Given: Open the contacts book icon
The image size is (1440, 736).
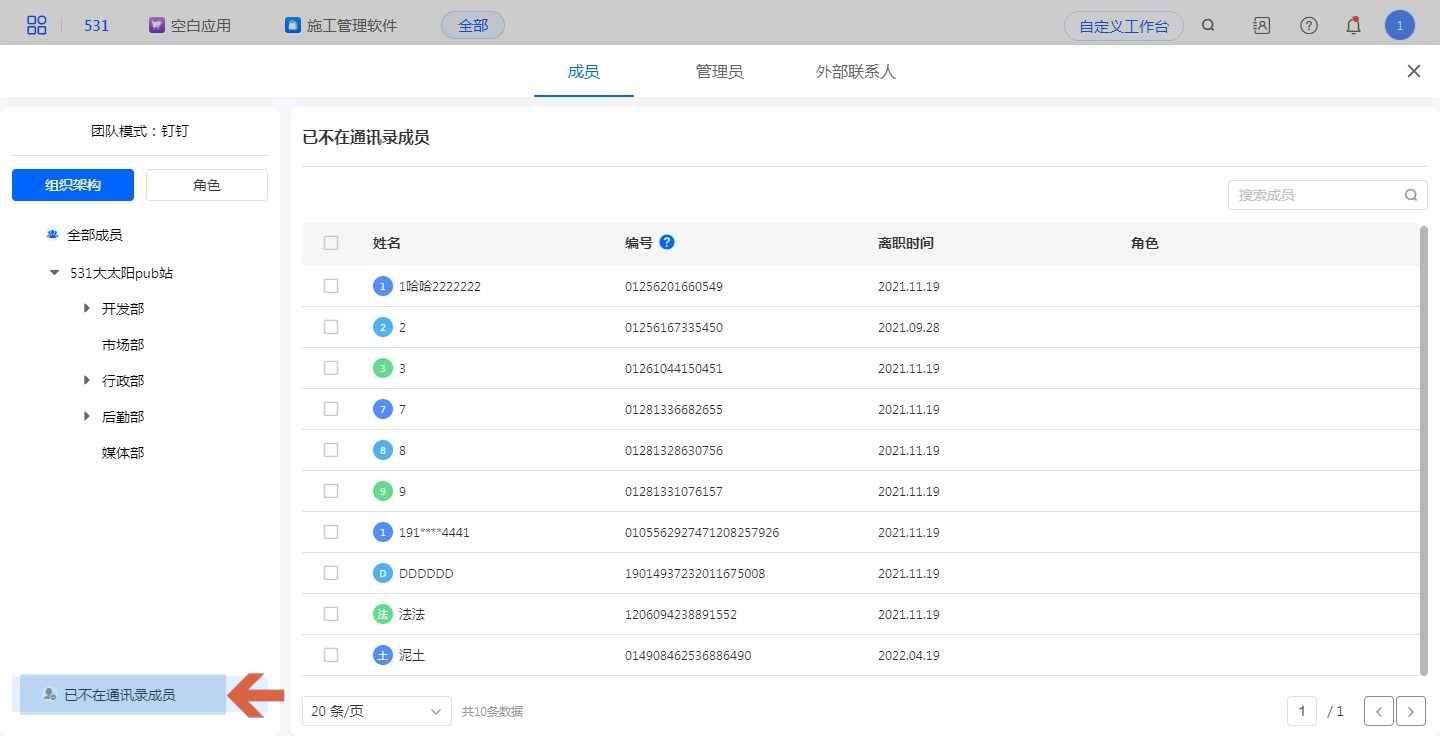Looking at the screenshot, I should tap(1261, 26).
